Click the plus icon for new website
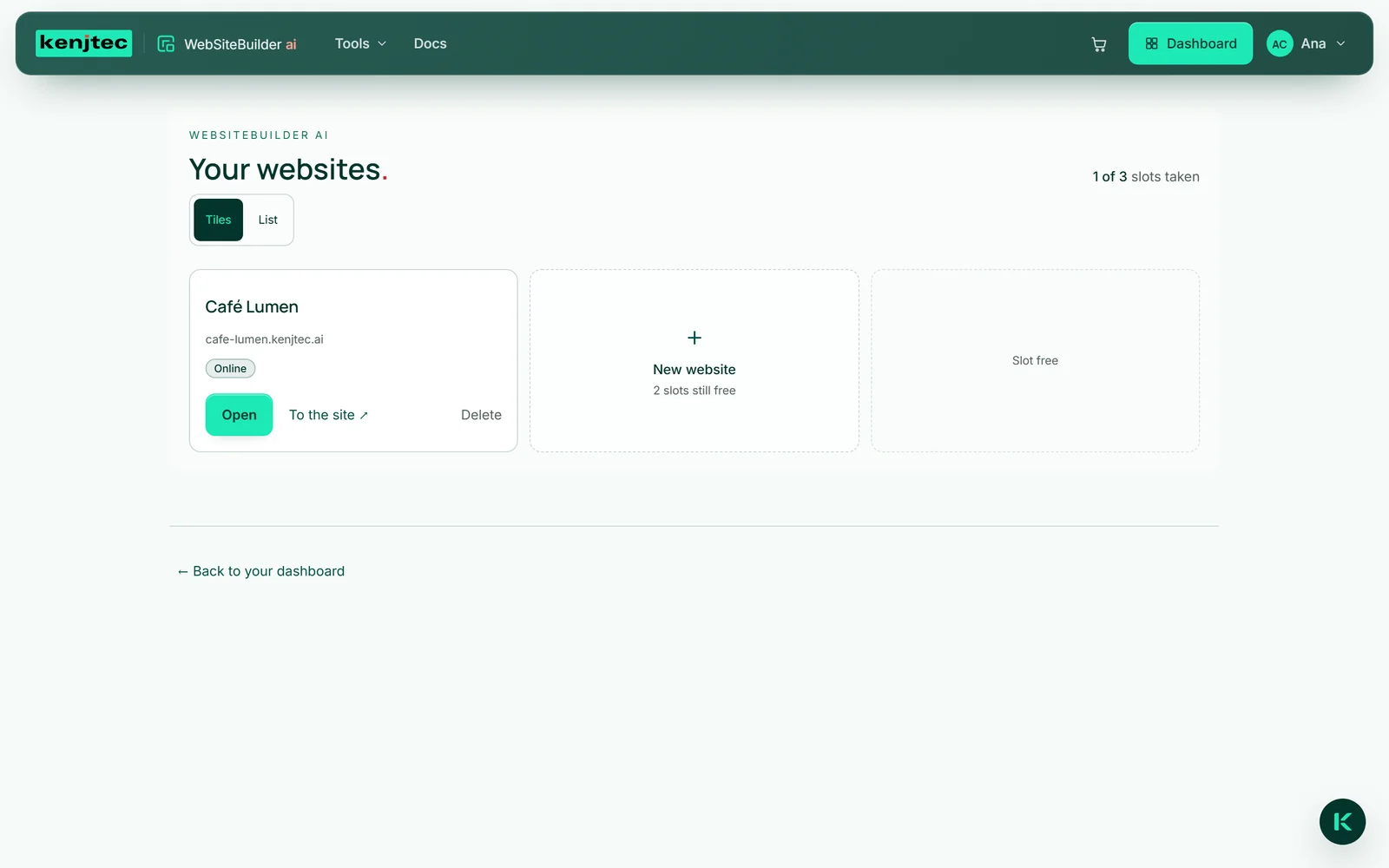The image size is (1389, 868). pos(694,338)
